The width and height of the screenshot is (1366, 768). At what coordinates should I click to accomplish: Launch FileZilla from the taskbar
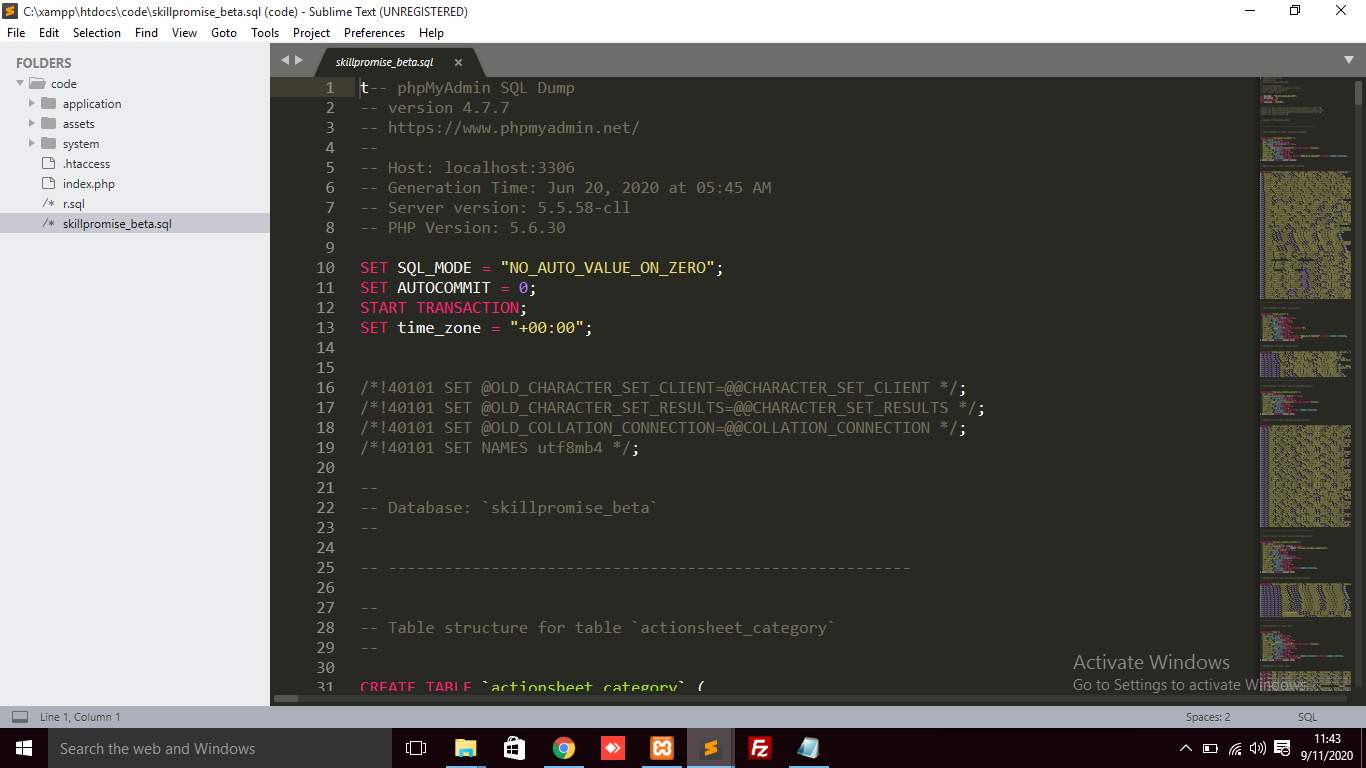pos(760,748)
